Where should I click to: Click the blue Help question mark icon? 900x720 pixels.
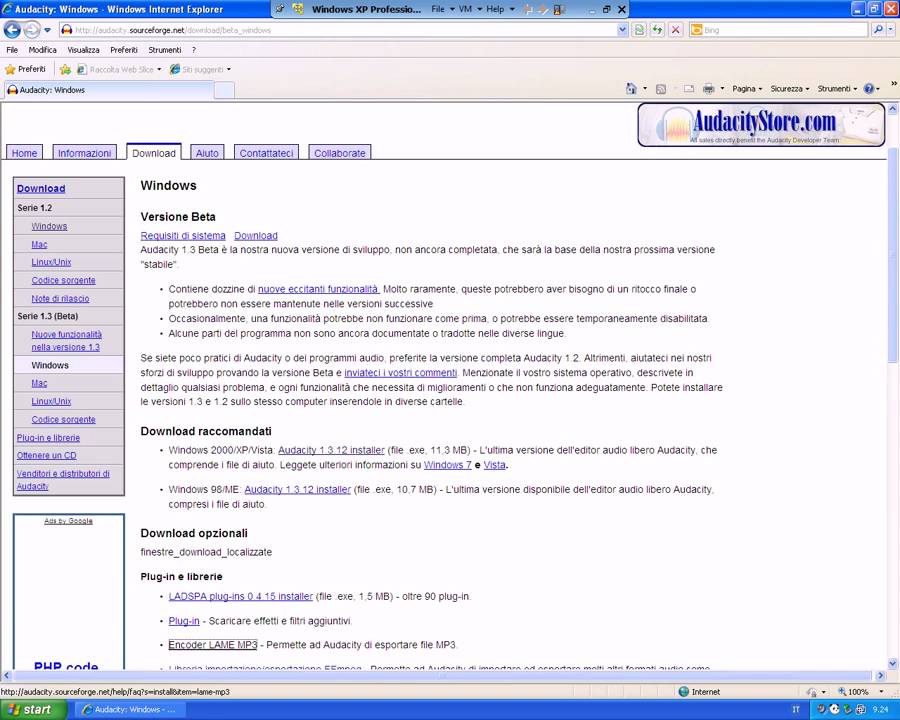[869, 88]
